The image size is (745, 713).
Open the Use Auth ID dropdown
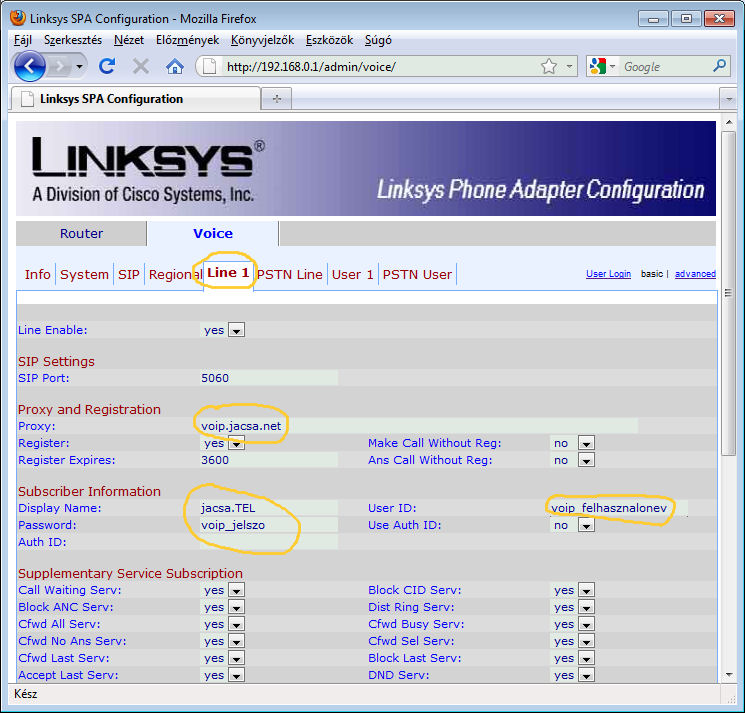(586, 525)
